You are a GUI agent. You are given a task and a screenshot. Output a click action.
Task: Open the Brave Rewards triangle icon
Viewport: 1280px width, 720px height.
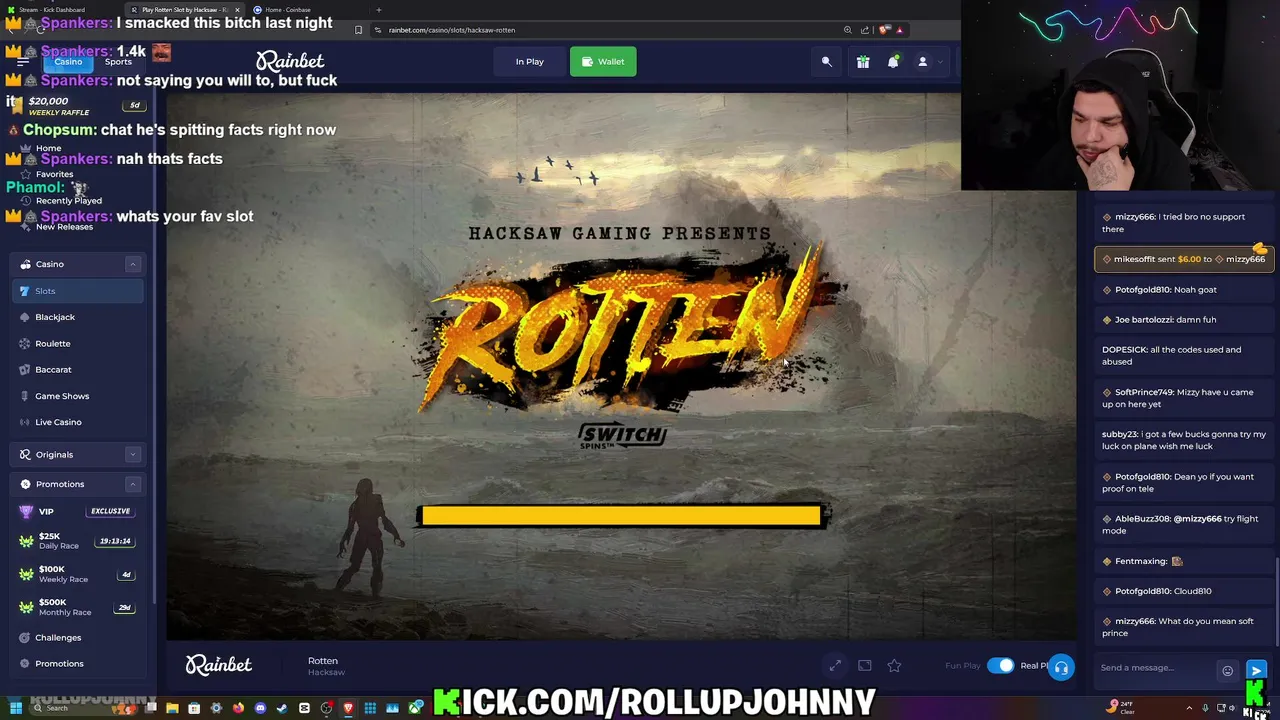pos(899,30)
